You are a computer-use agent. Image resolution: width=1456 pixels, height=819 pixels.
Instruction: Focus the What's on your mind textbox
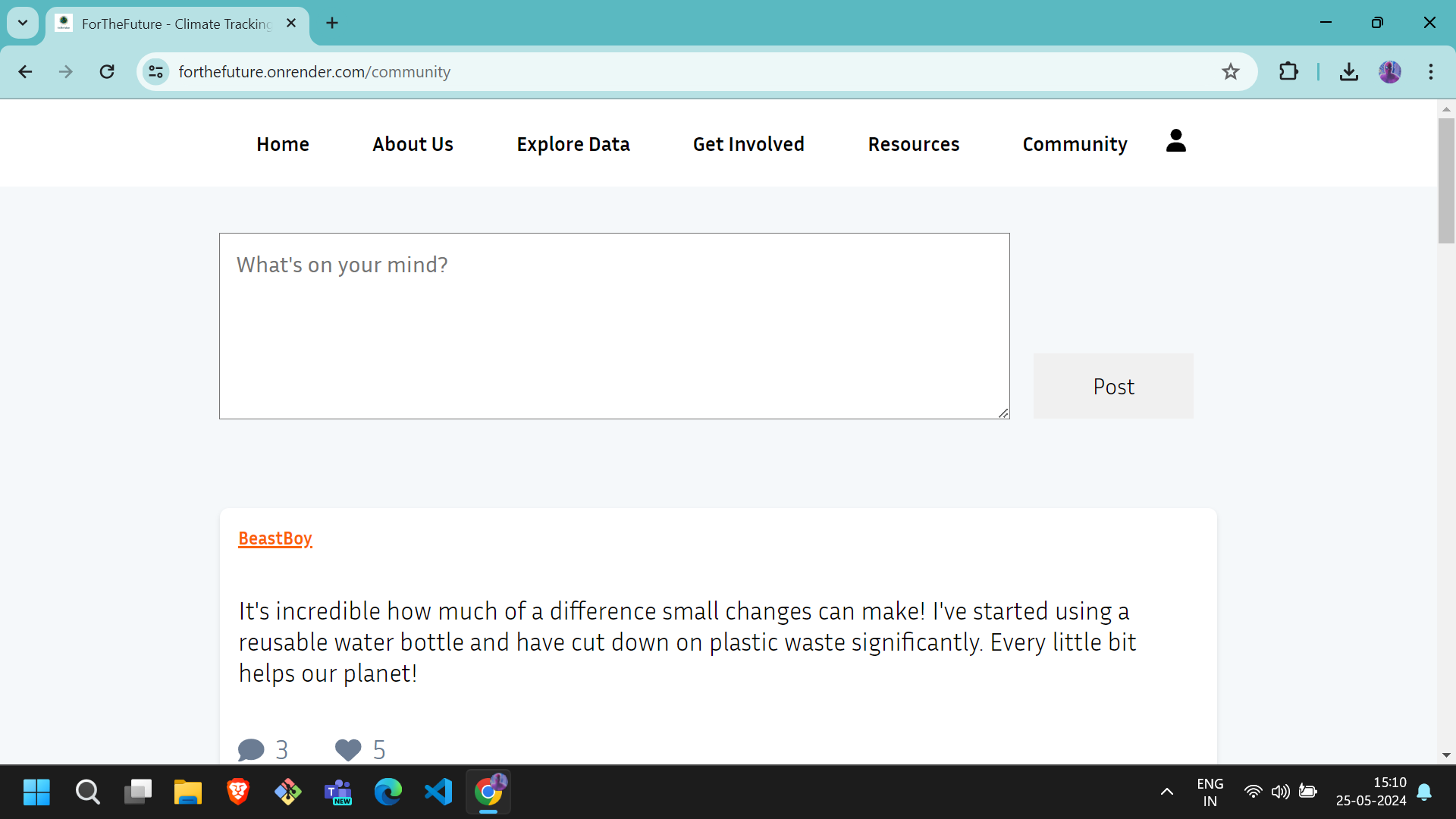tap(613, 326)
